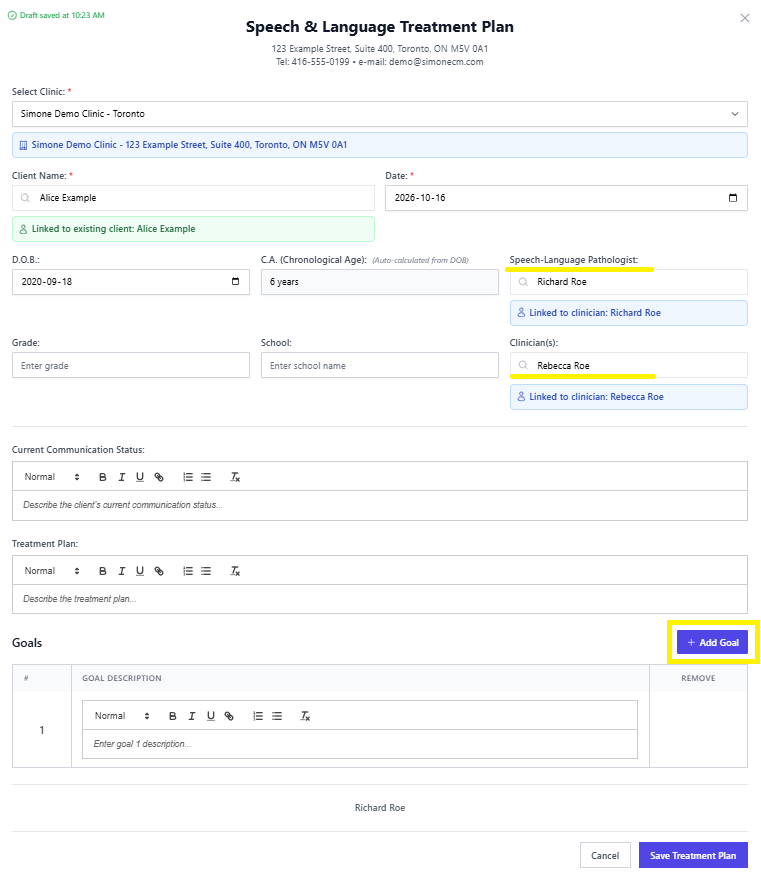This screenshot has width=761, height=878.
Task: Save the Treatment Plan
Action: [x=693, y=856]
